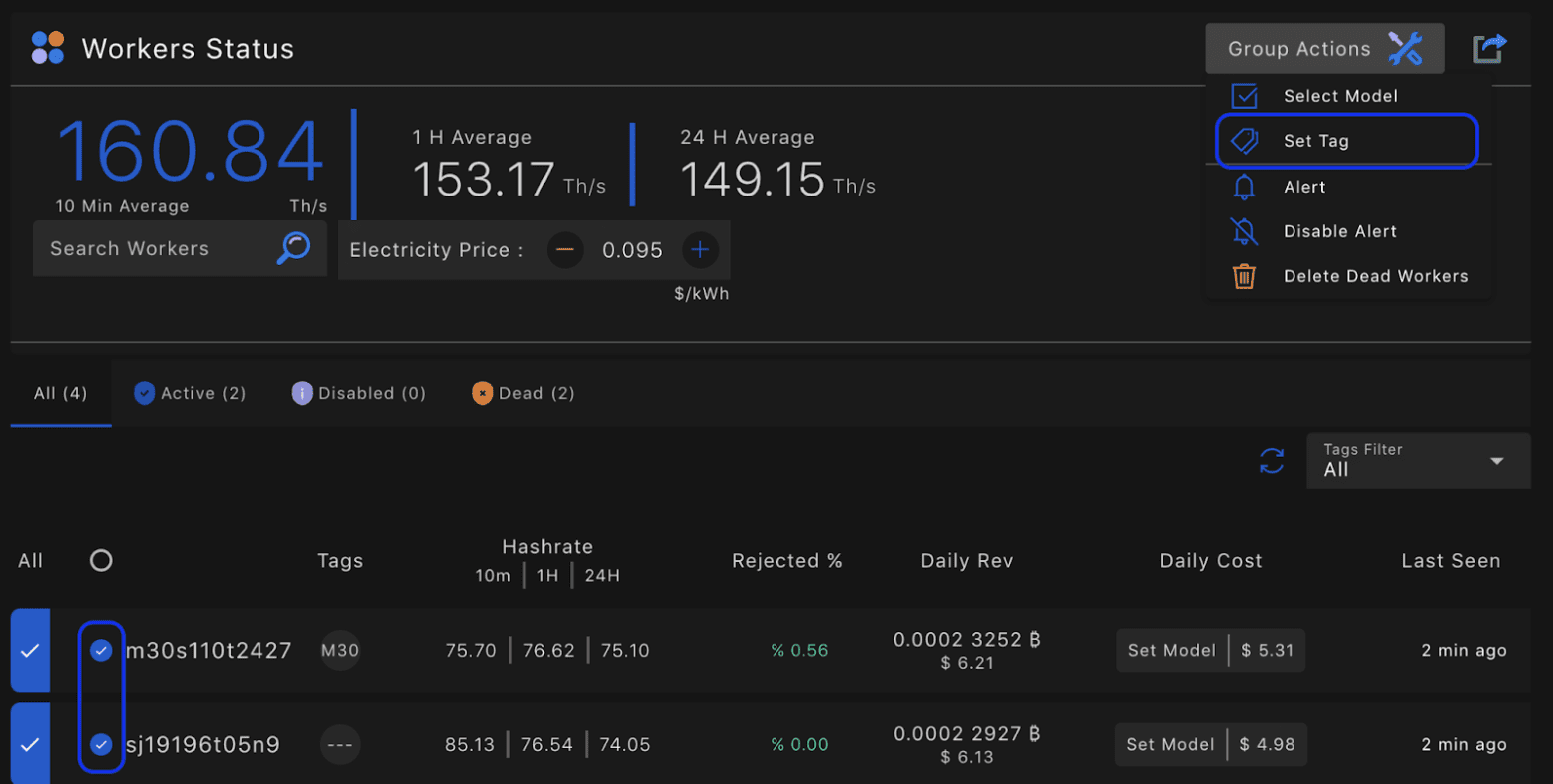Open the Dead (2) tab
The width and height of the screenshot is (1553, 784).
pos(522,392)
